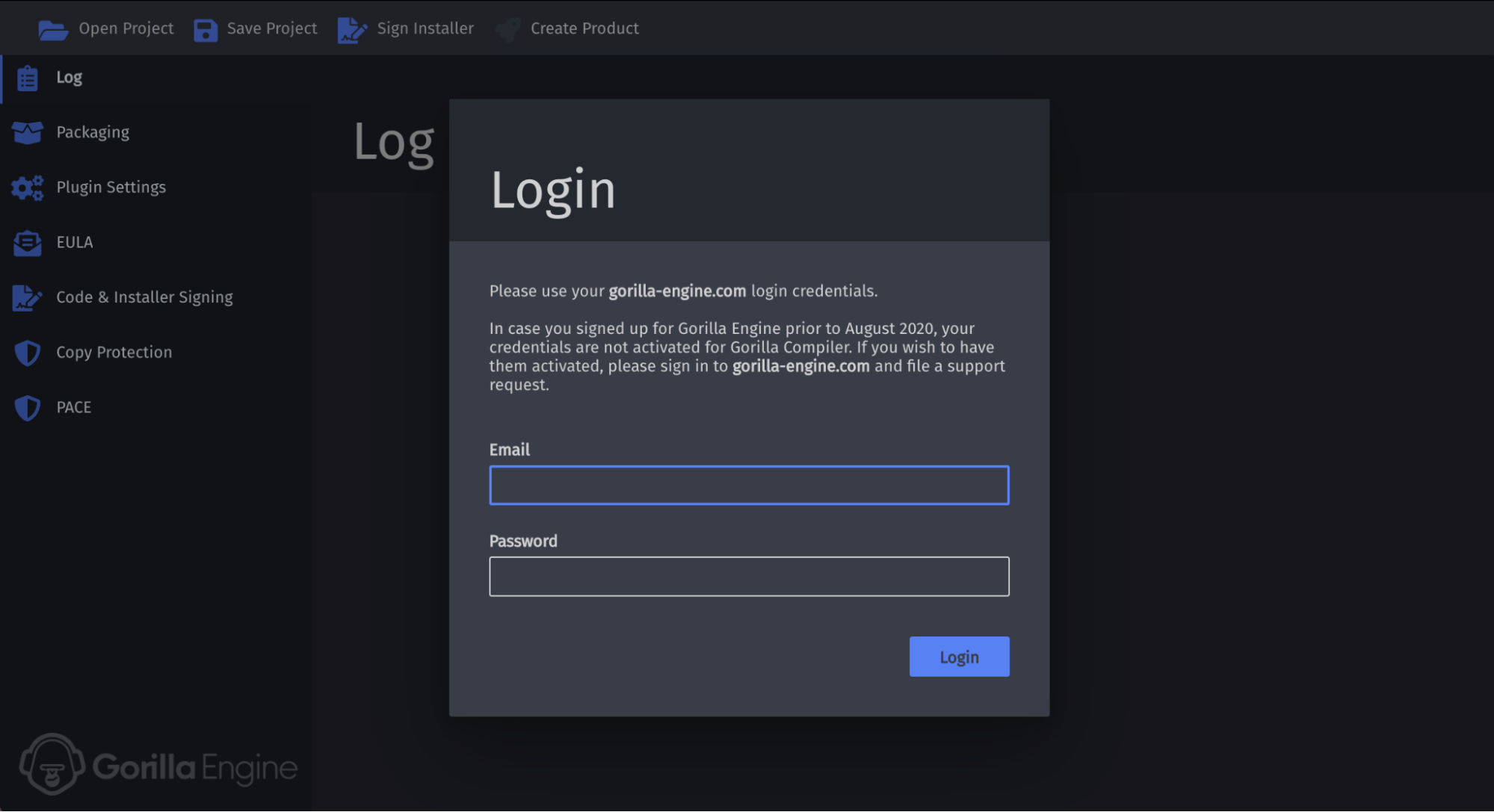Open the PACE section
The width and height of the screenshot is (1494, 812).
click(74, 407)
